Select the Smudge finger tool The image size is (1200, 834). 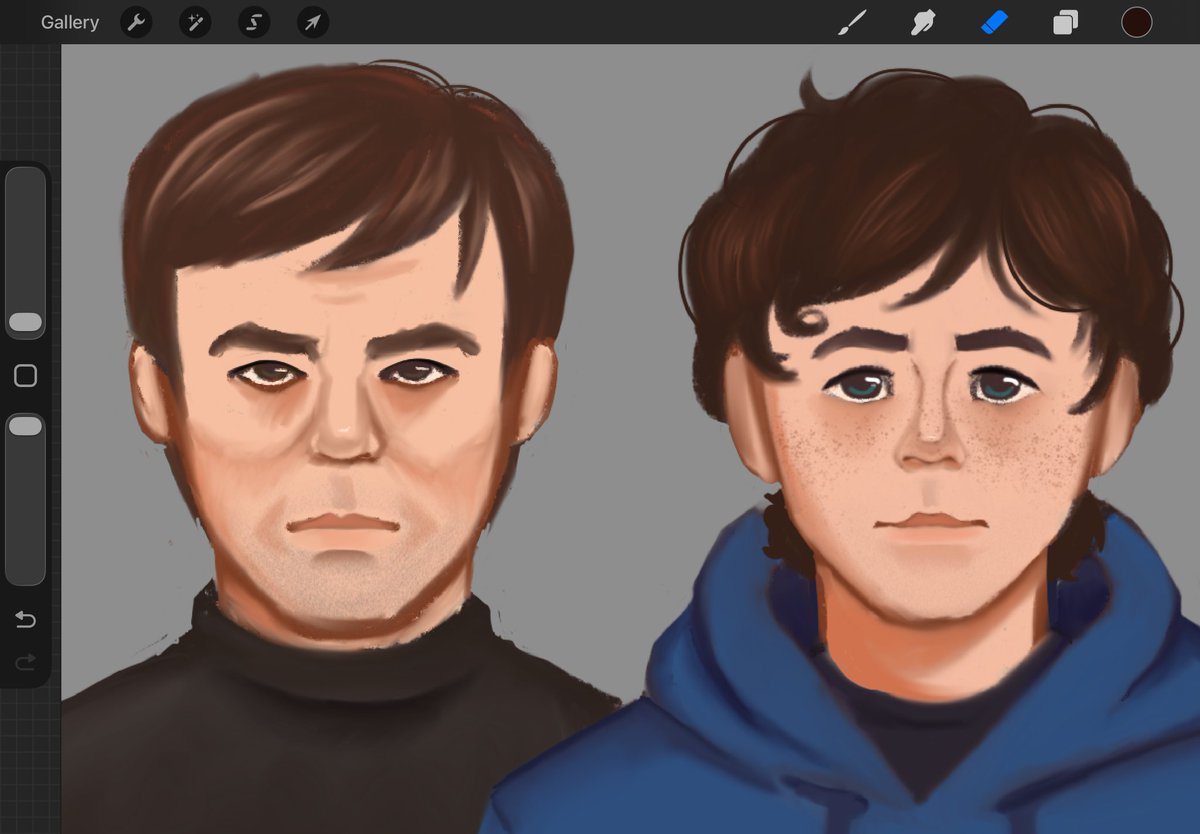coord(923,22)
